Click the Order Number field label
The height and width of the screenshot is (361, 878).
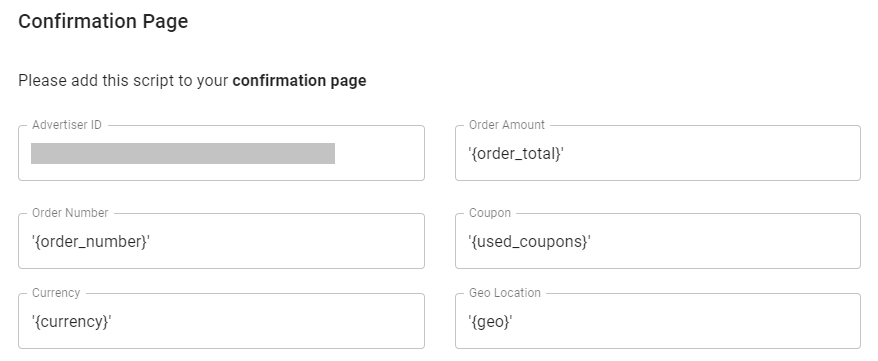tap(70, 213)
